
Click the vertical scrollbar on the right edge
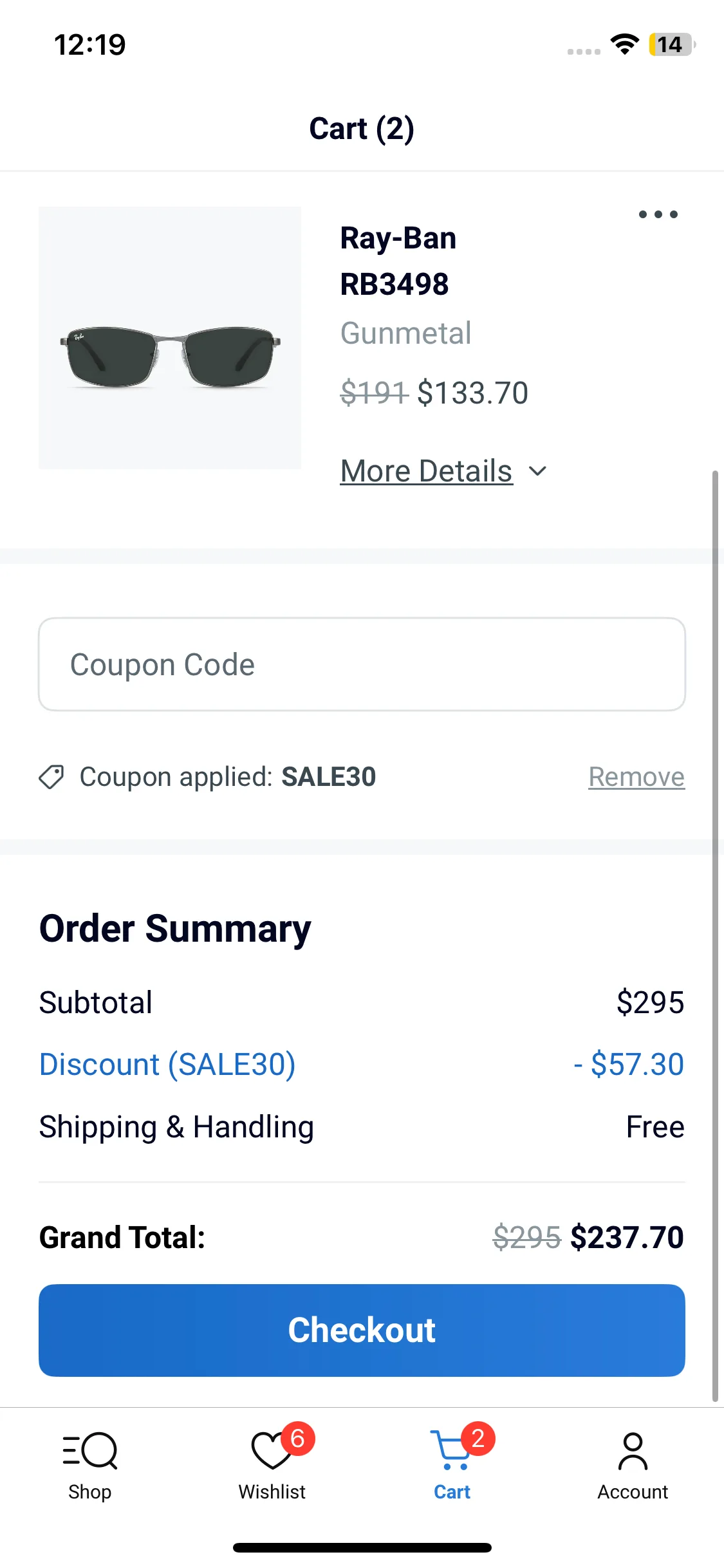coord(714,933)
